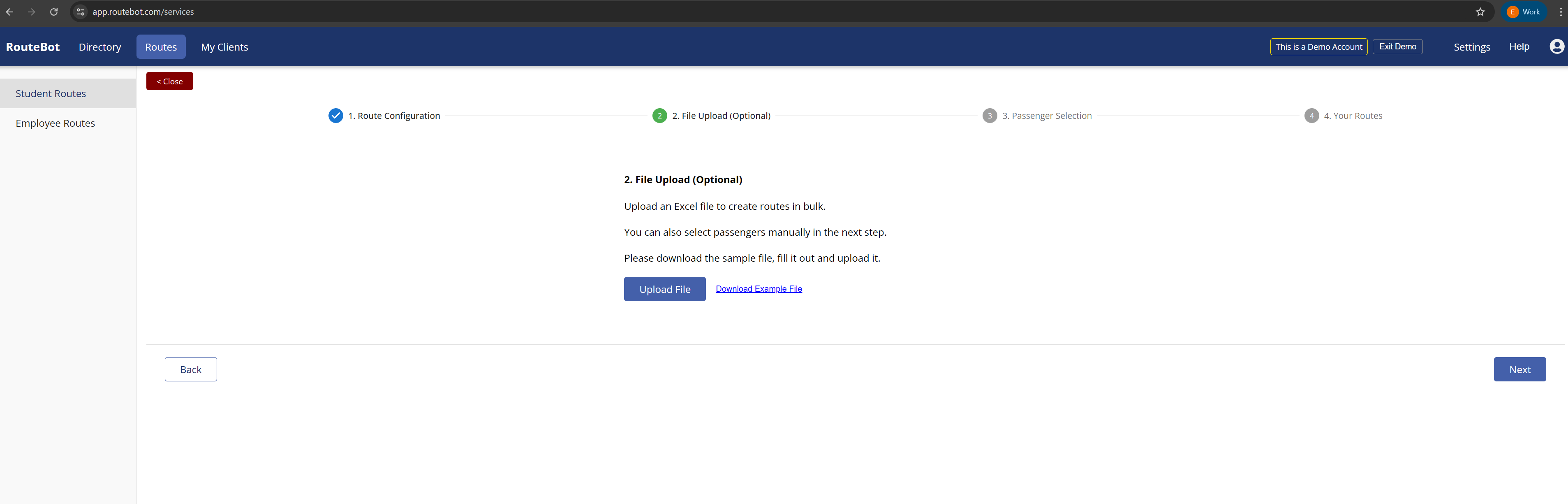Click the Route Configuration checkmark step icon
1568x504 pixels.
[x=335, y=116]
